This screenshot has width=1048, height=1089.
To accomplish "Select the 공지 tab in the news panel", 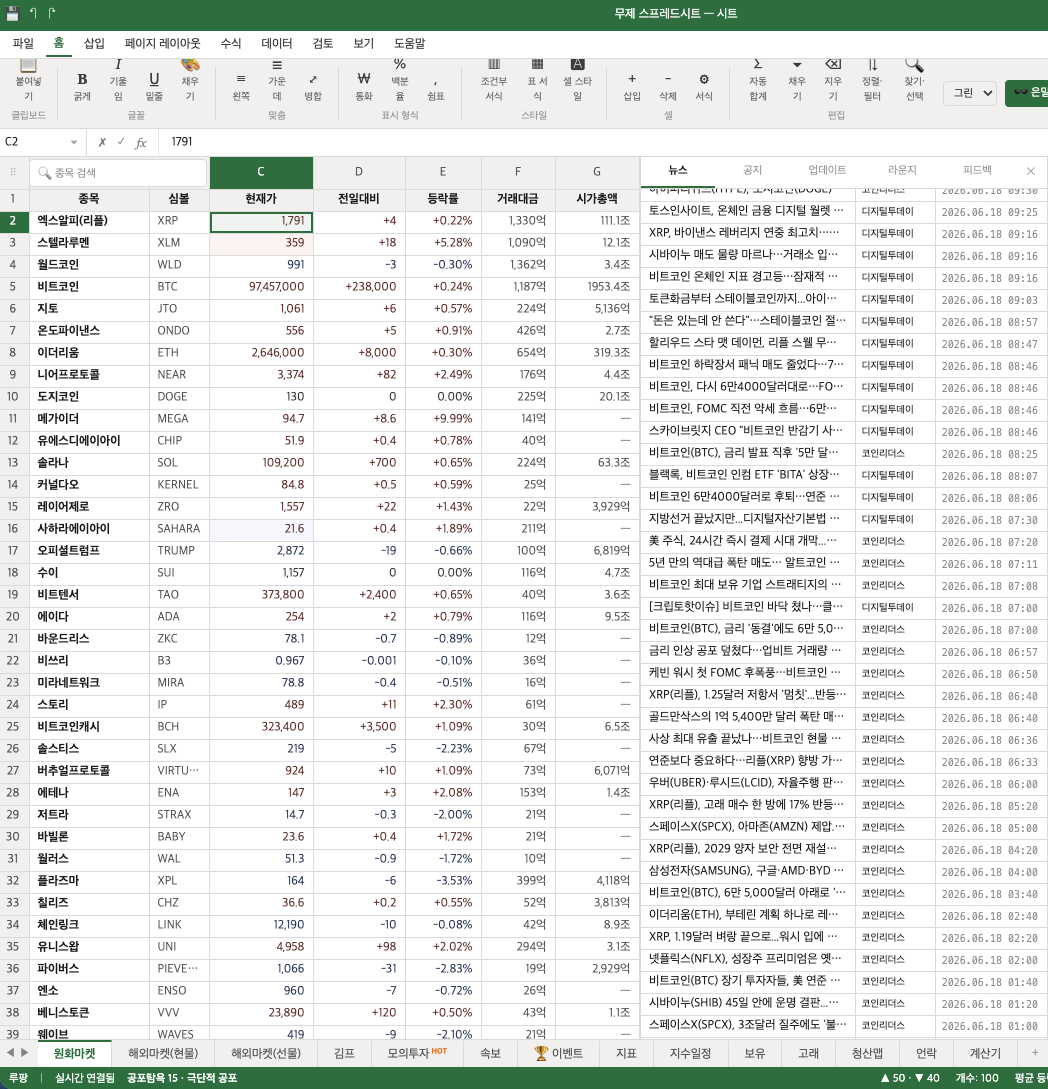I will click(752, 170).
